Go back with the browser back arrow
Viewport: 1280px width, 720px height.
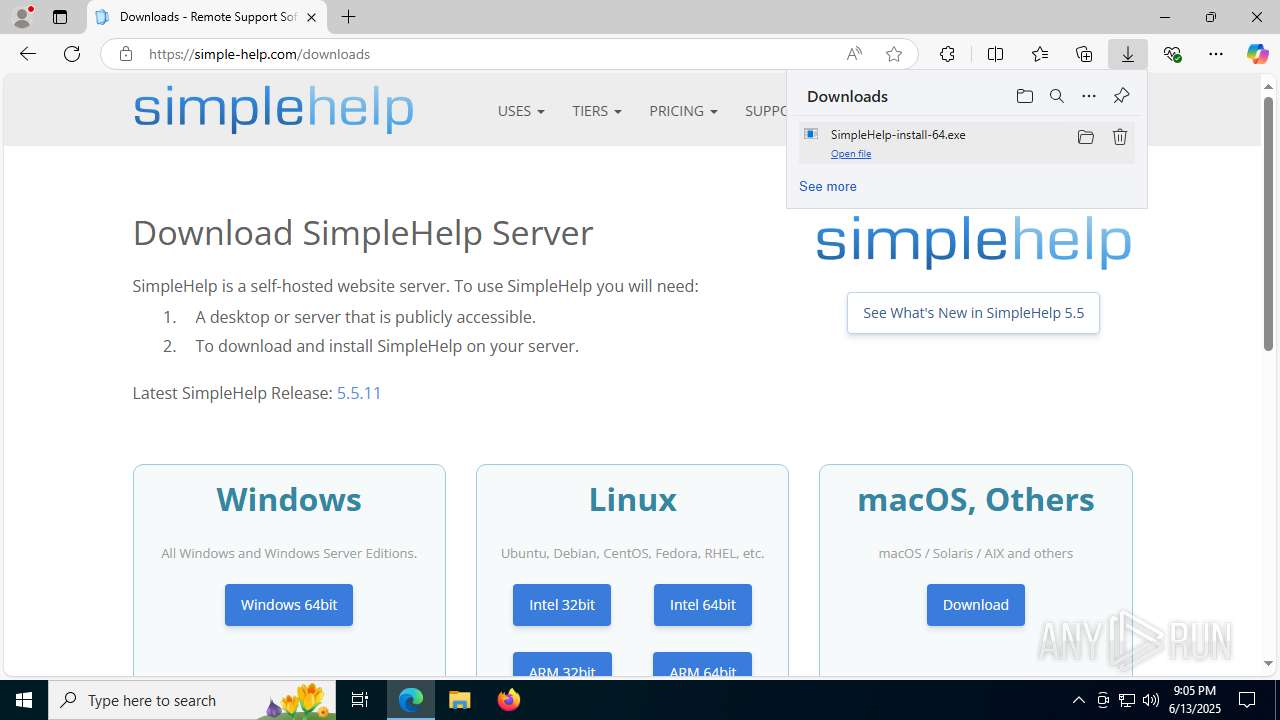pos(28,54)
